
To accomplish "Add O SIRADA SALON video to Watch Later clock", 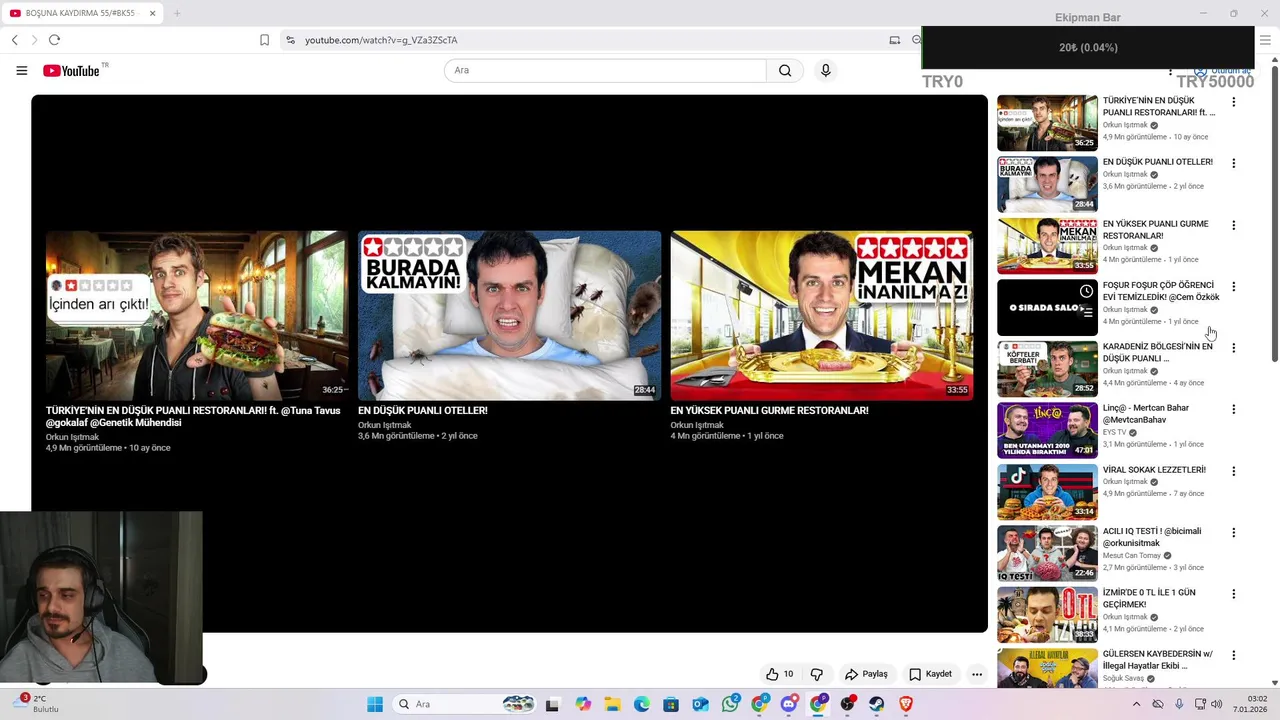I will [x=1086, y=291].
